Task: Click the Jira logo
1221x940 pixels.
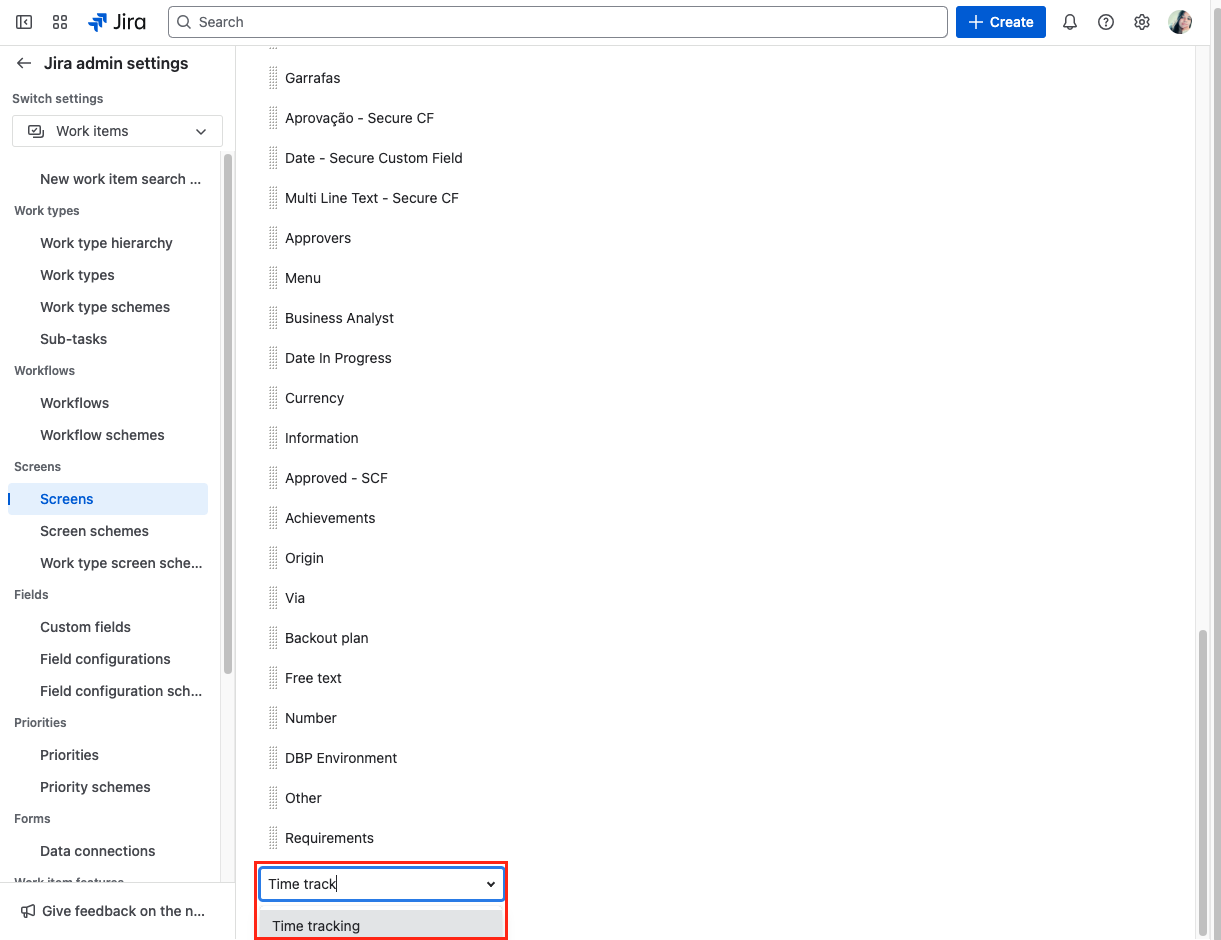Action: [117, 22]
